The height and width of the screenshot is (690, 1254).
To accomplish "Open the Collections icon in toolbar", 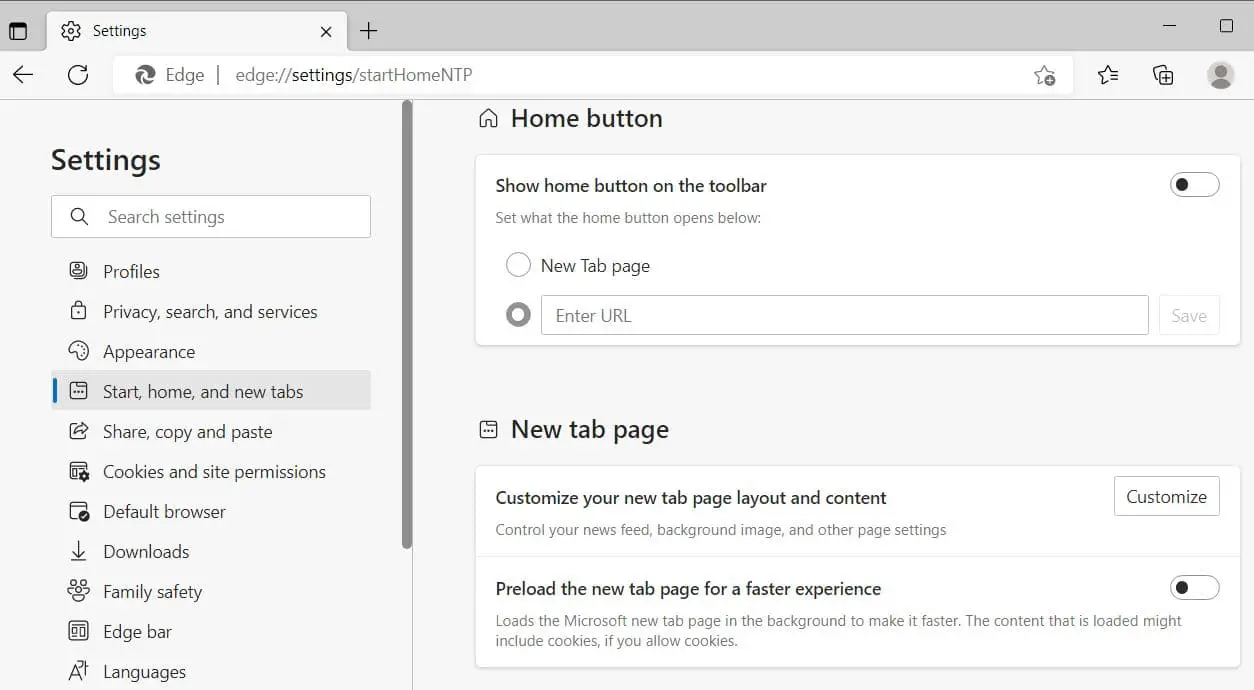I will 1163,75.
